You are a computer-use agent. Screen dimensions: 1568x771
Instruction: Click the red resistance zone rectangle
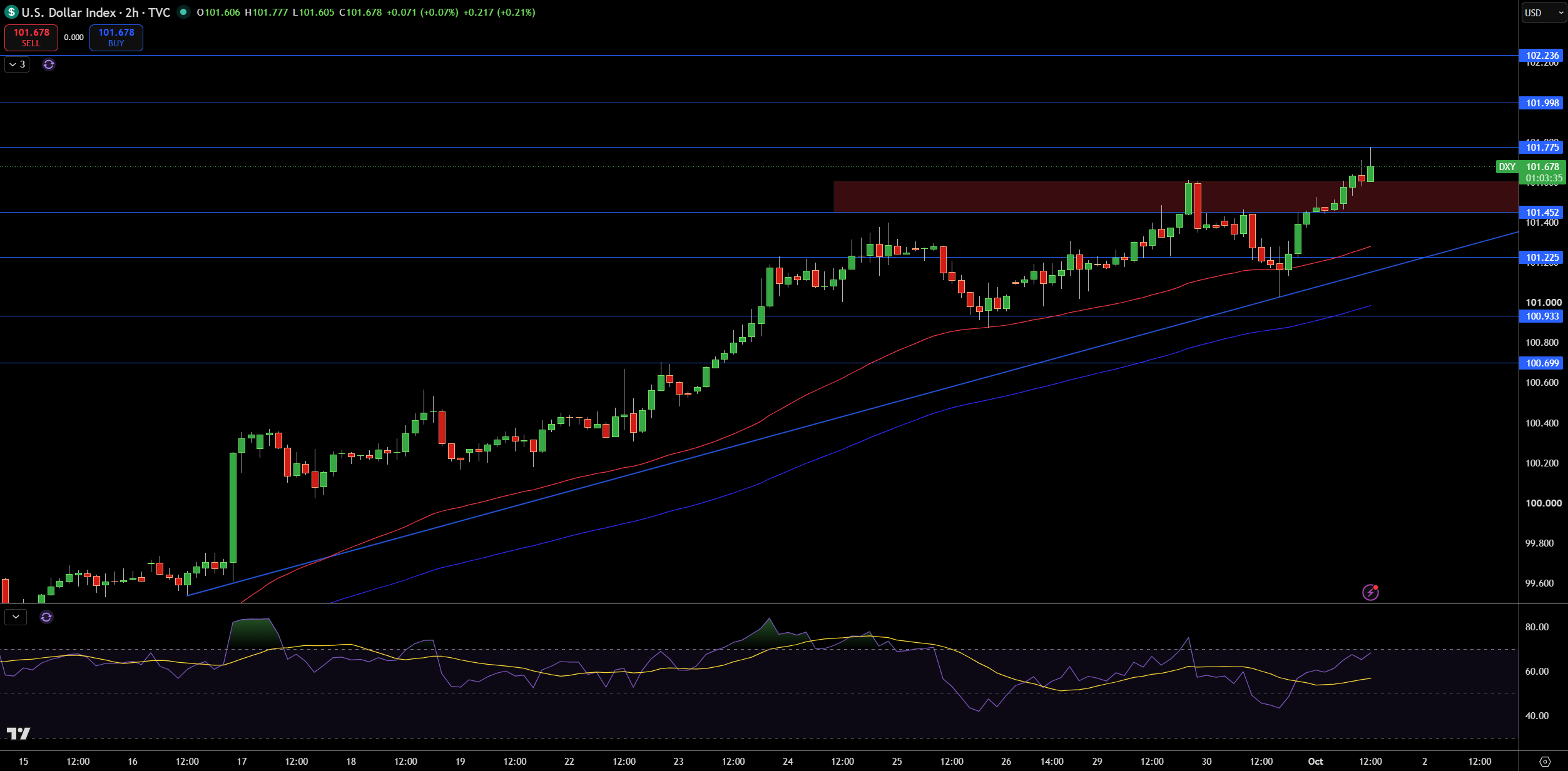pyautogui.click(x=1176, y=197)
